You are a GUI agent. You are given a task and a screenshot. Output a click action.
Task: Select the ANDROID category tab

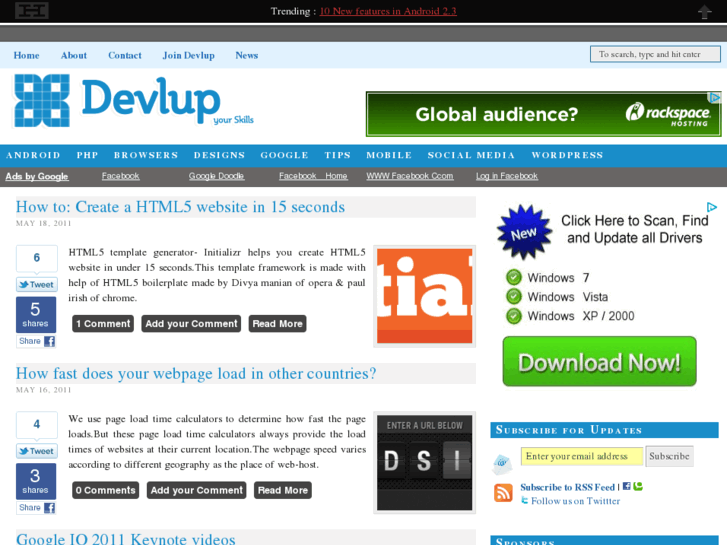pyautogui.click(x=33, y=155)
